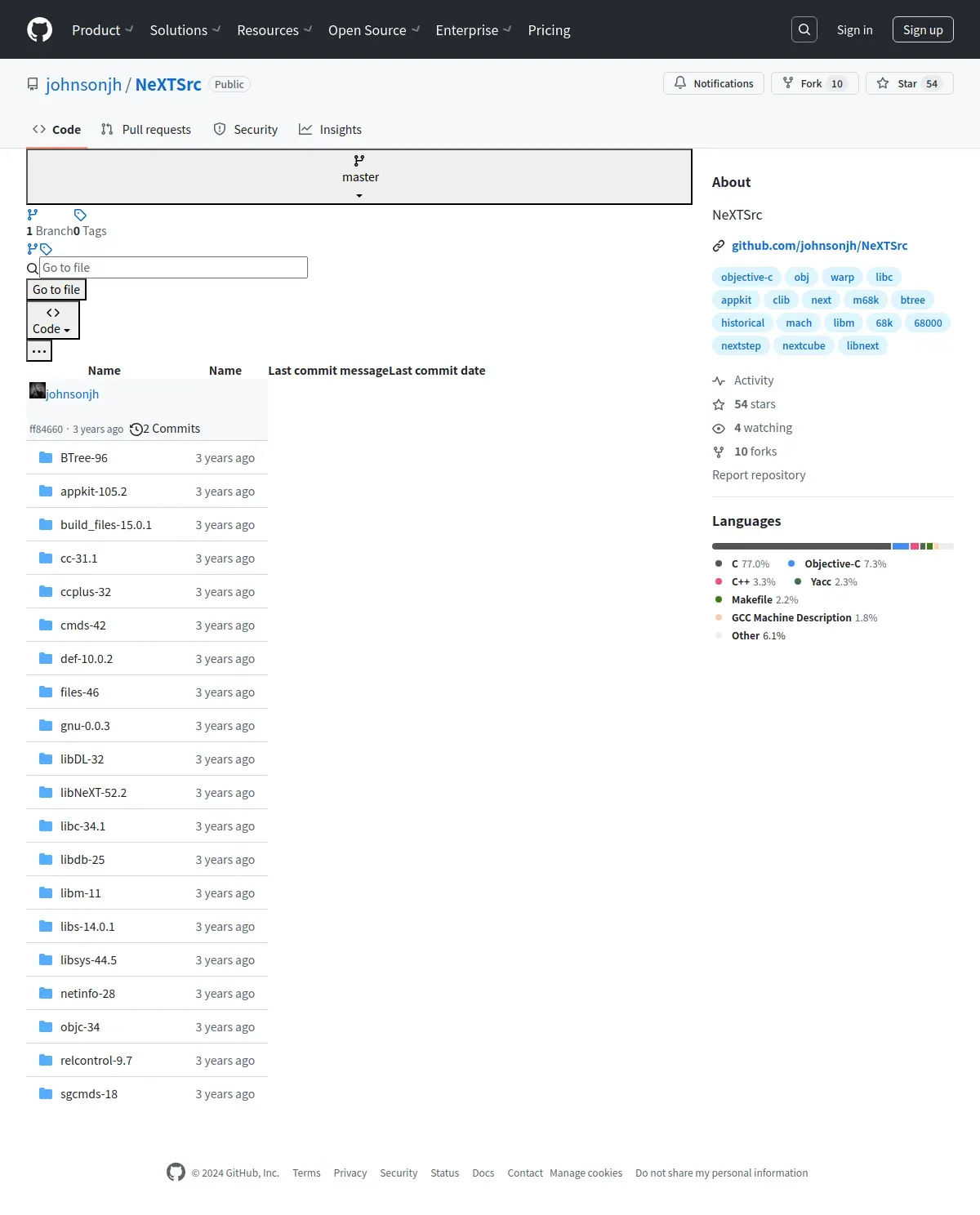Click the link icon beside repository URL

[x=719, y=246]
